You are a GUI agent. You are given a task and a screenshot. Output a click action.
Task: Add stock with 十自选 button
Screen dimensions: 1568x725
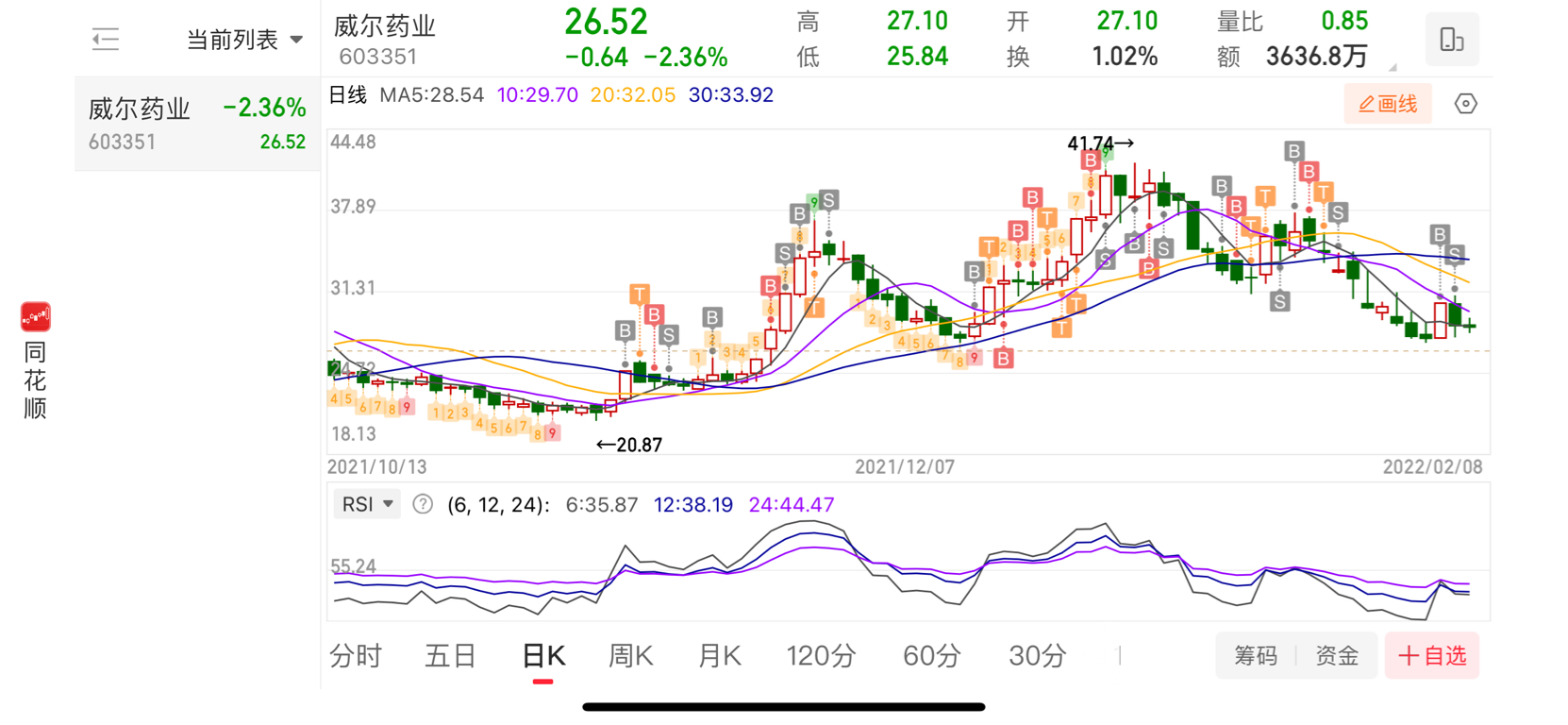[x=1432, y=655]
